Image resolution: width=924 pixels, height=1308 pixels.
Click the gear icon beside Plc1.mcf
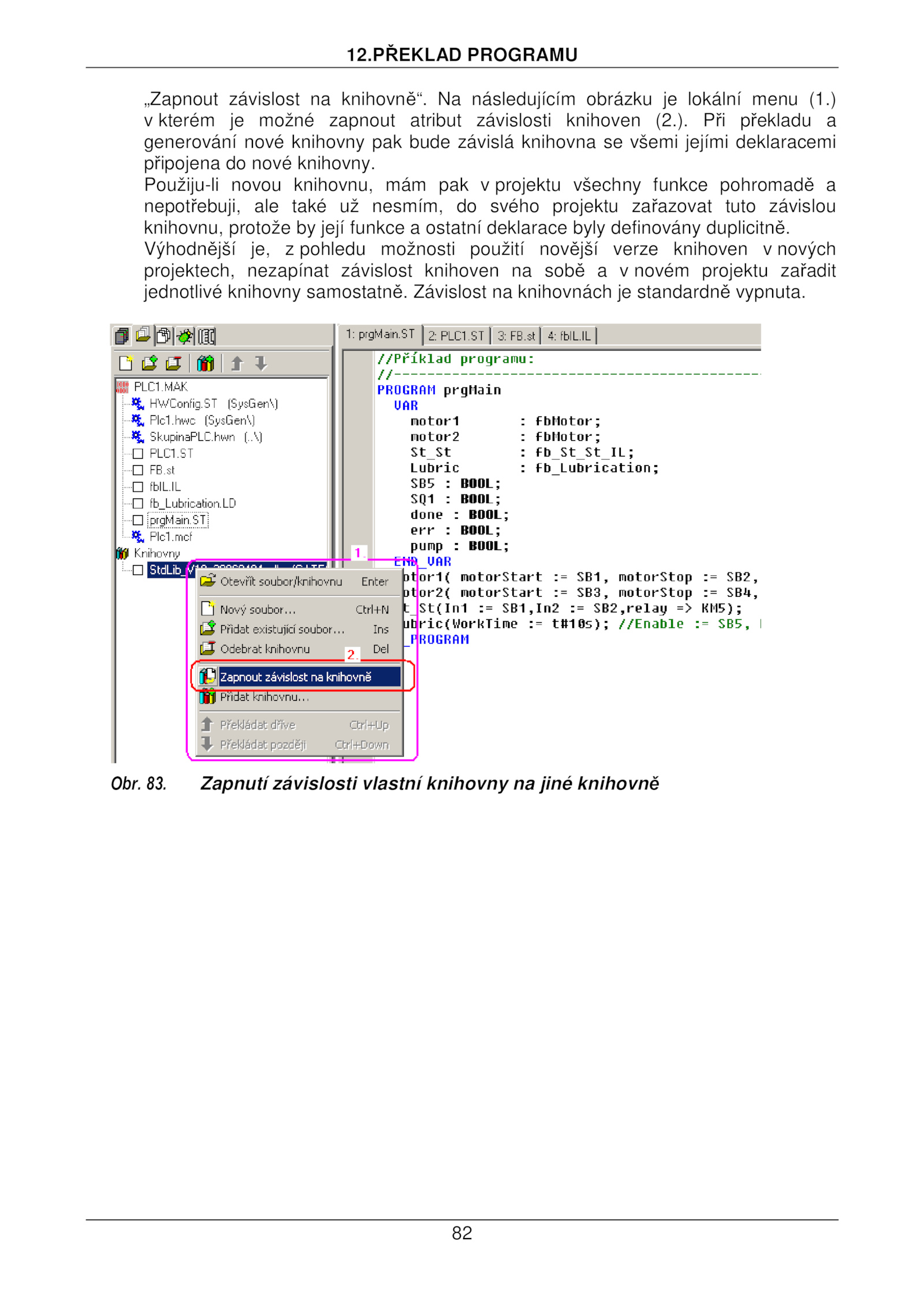click(x=137, y=537)
